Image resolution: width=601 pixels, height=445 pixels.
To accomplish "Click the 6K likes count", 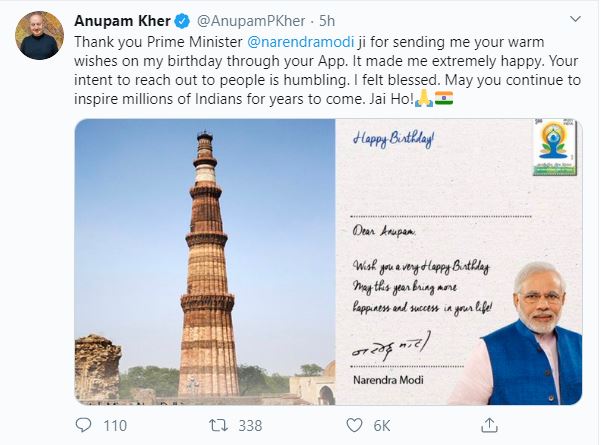I will 381,425.
